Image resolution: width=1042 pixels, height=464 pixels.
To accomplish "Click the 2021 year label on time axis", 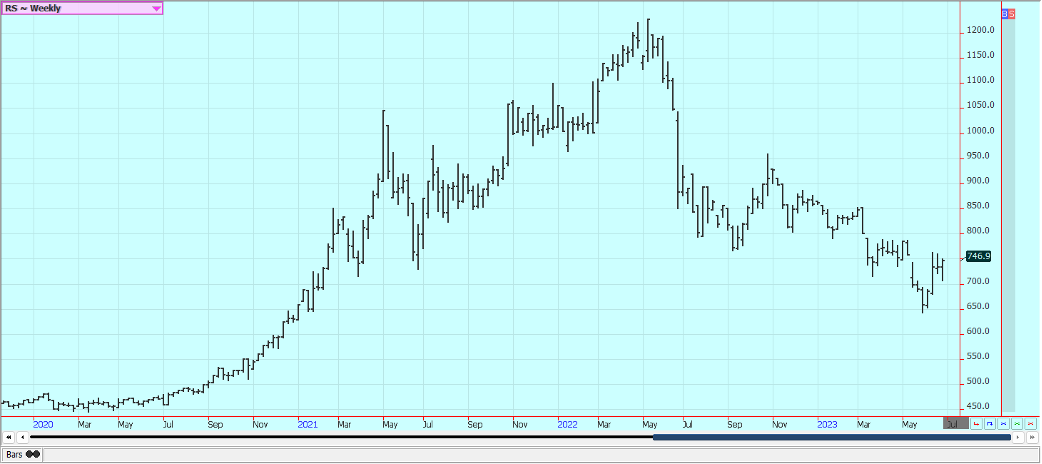I will (x=307, y=423).
